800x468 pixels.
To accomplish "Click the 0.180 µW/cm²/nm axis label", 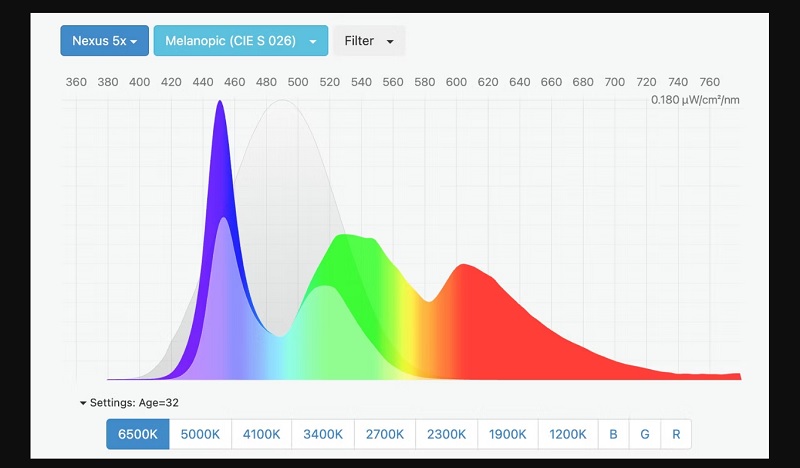I will [695, 100].
